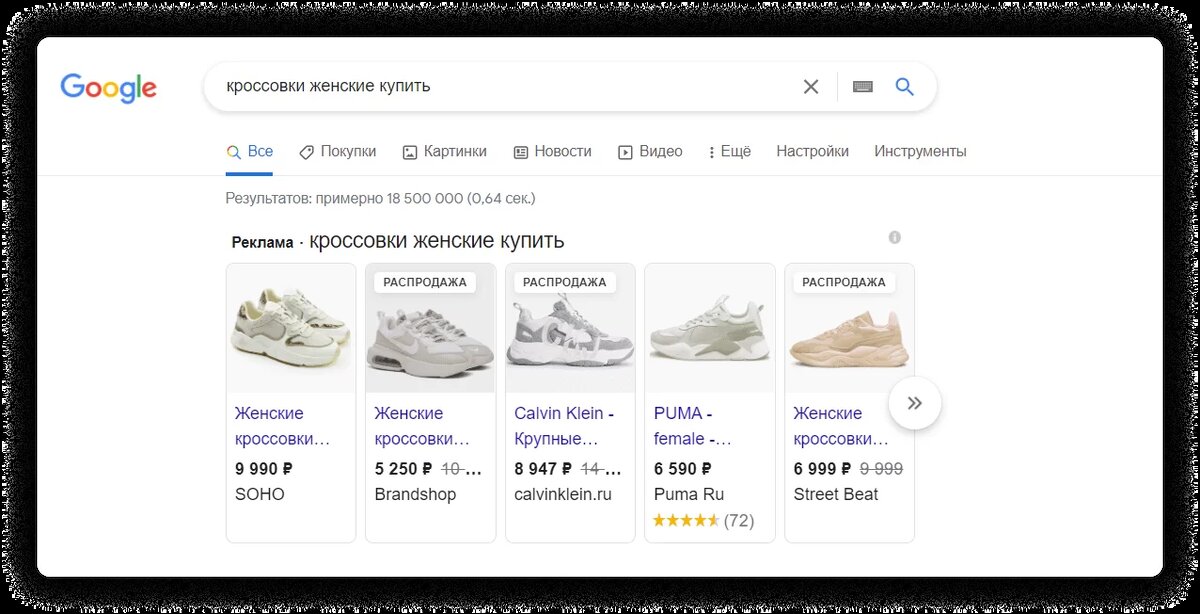Click the 6 999 ₽ price

(822, 468)
